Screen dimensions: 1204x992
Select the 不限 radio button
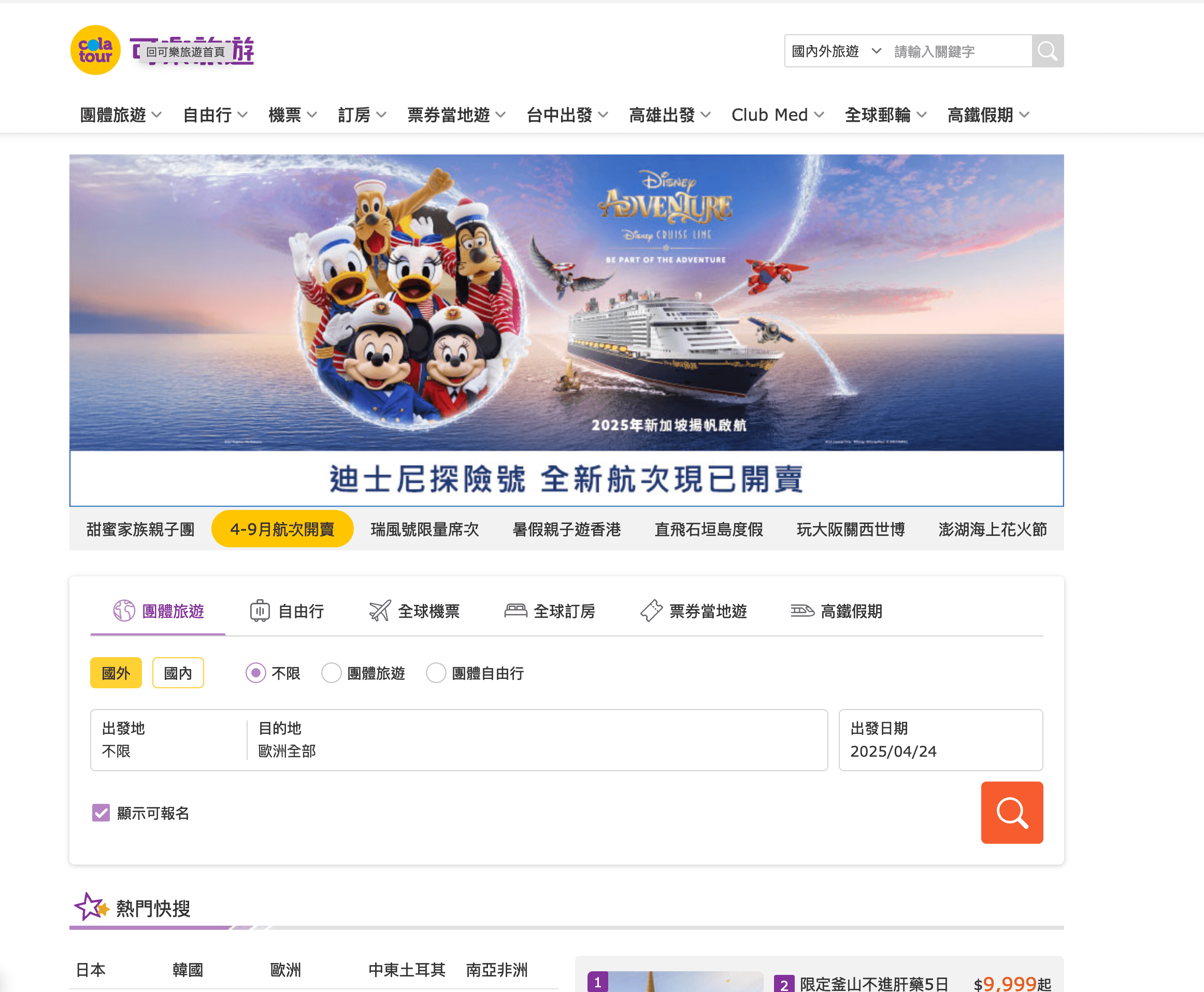click(x=255, y=673)
